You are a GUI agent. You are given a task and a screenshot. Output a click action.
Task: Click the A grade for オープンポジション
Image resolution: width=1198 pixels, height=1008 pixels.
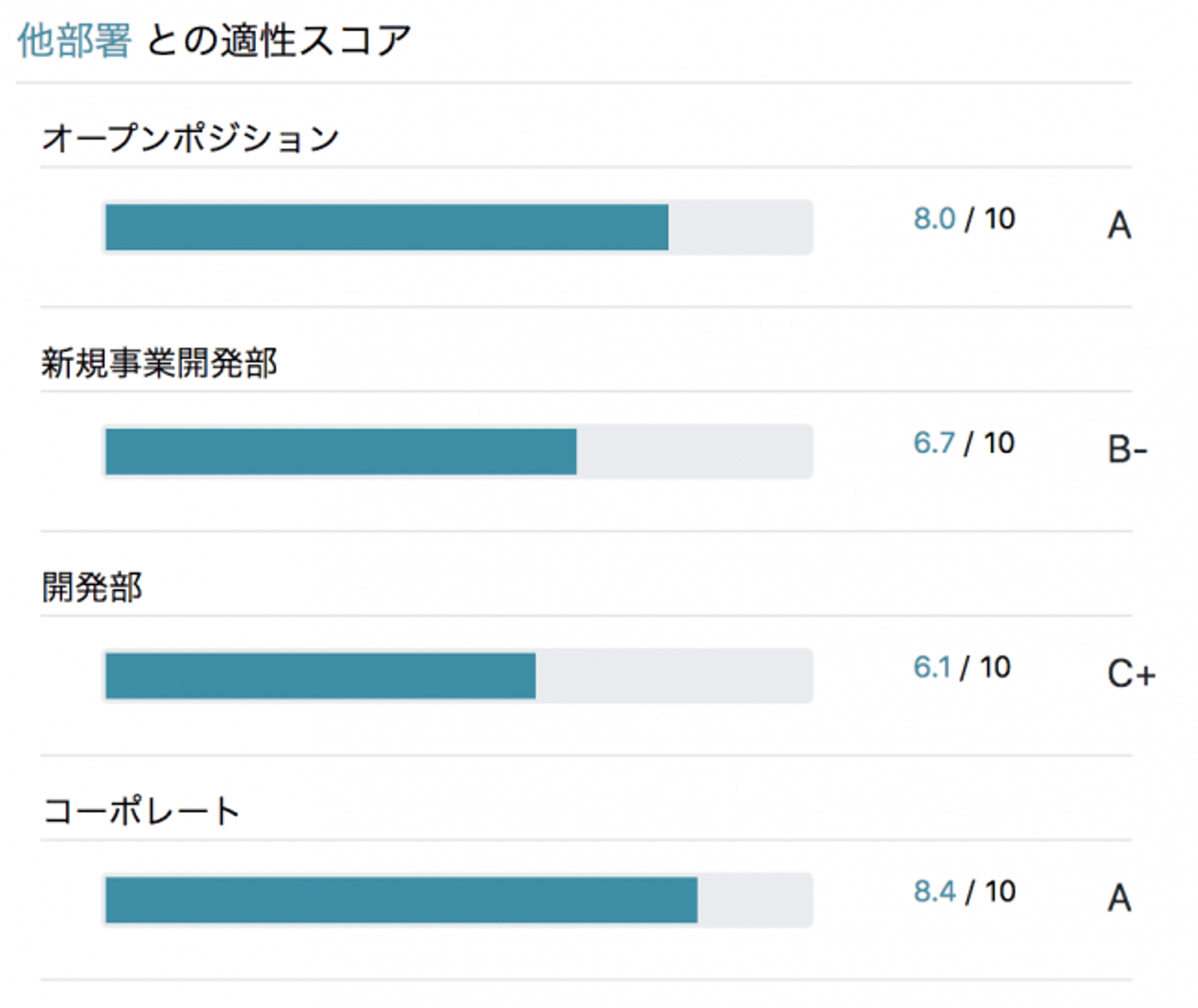pos(1119,226)
